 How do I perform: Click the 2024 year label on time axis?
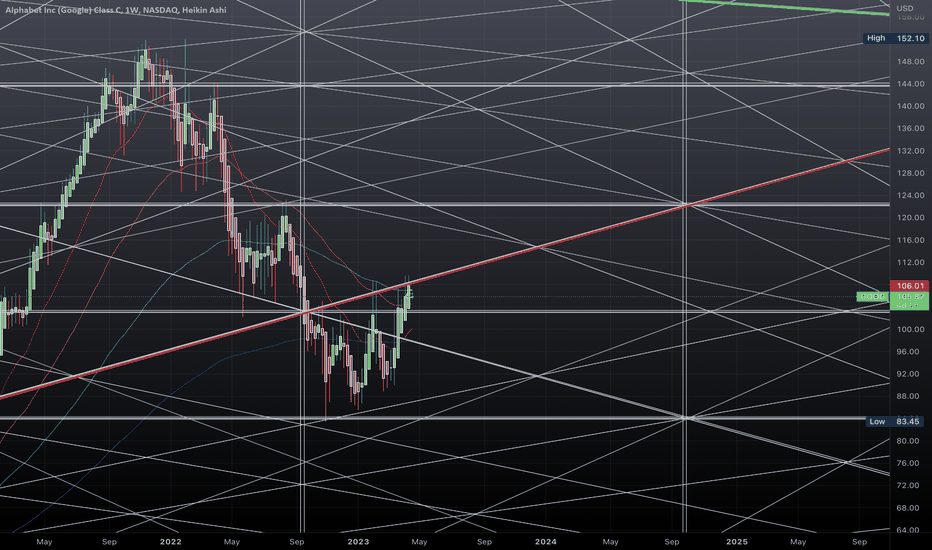tap(546, 542)
